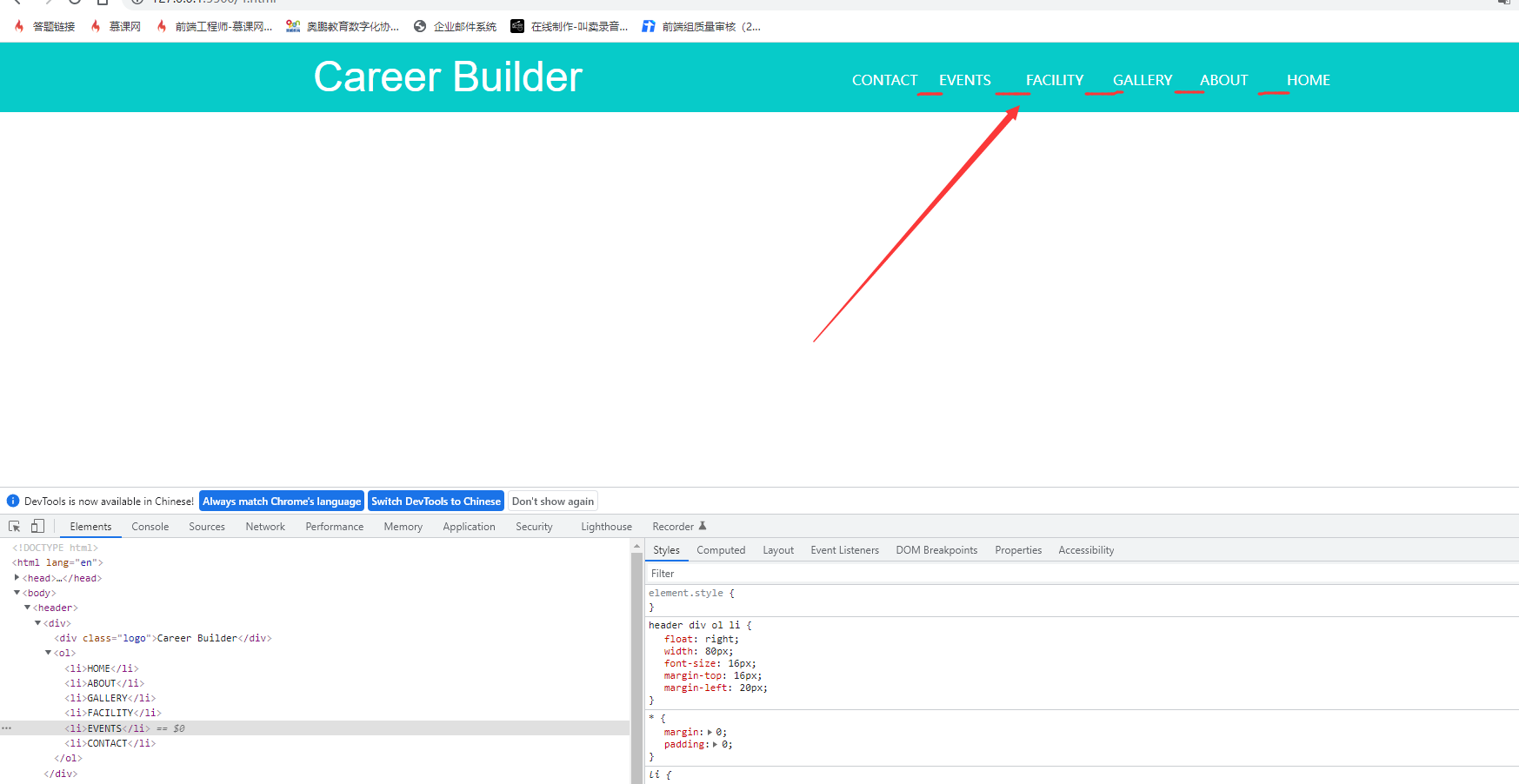
Task: Open the 前端工程师-慕课网 bookmark
Action: 214,27
